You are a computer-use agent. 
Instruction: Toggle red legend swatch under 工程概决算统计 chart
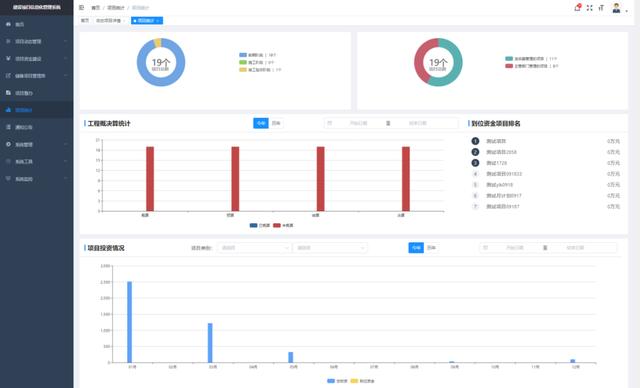point(277,225)
